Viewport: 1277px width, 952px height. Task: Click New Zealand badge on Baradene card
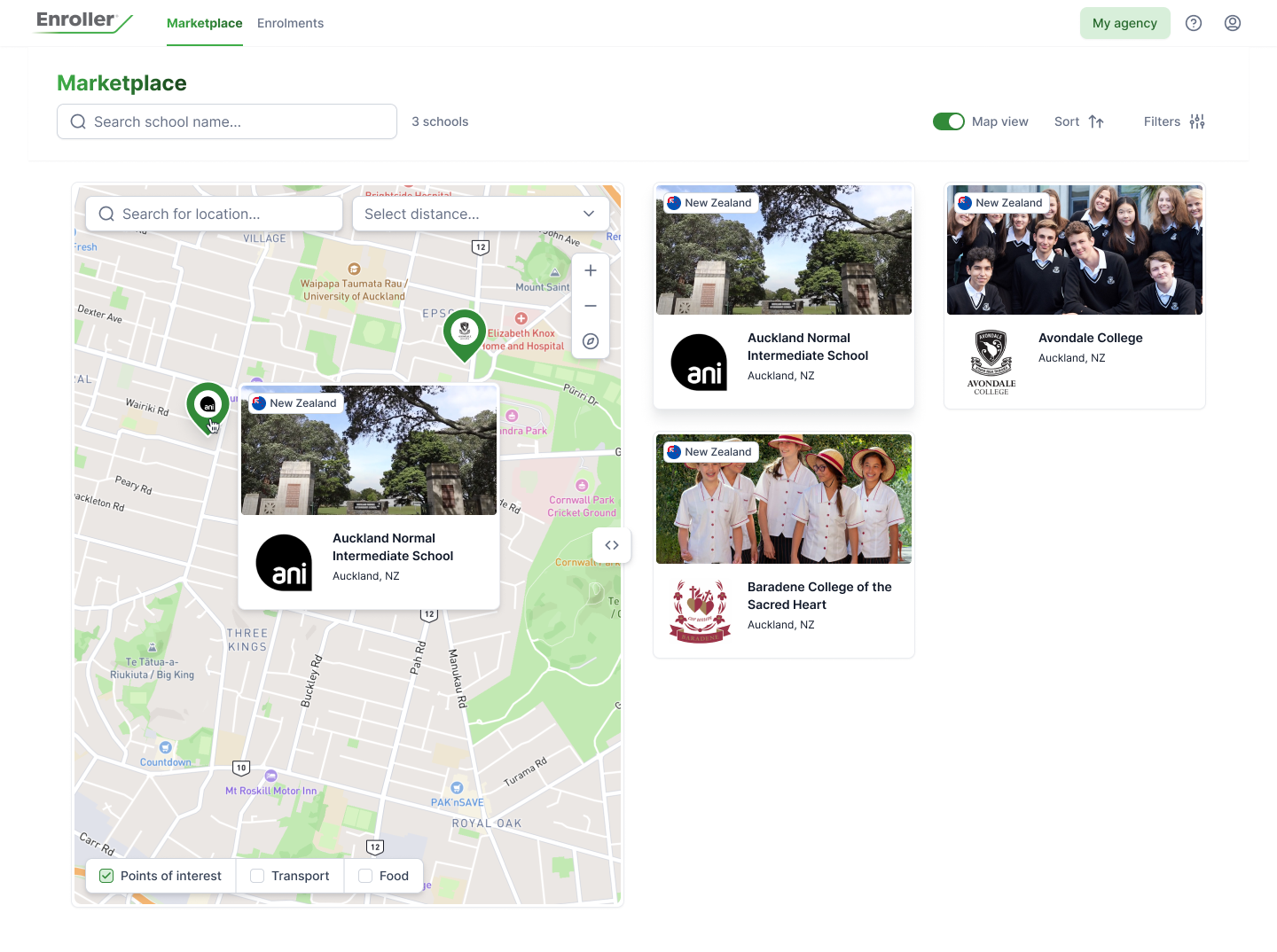710,452
